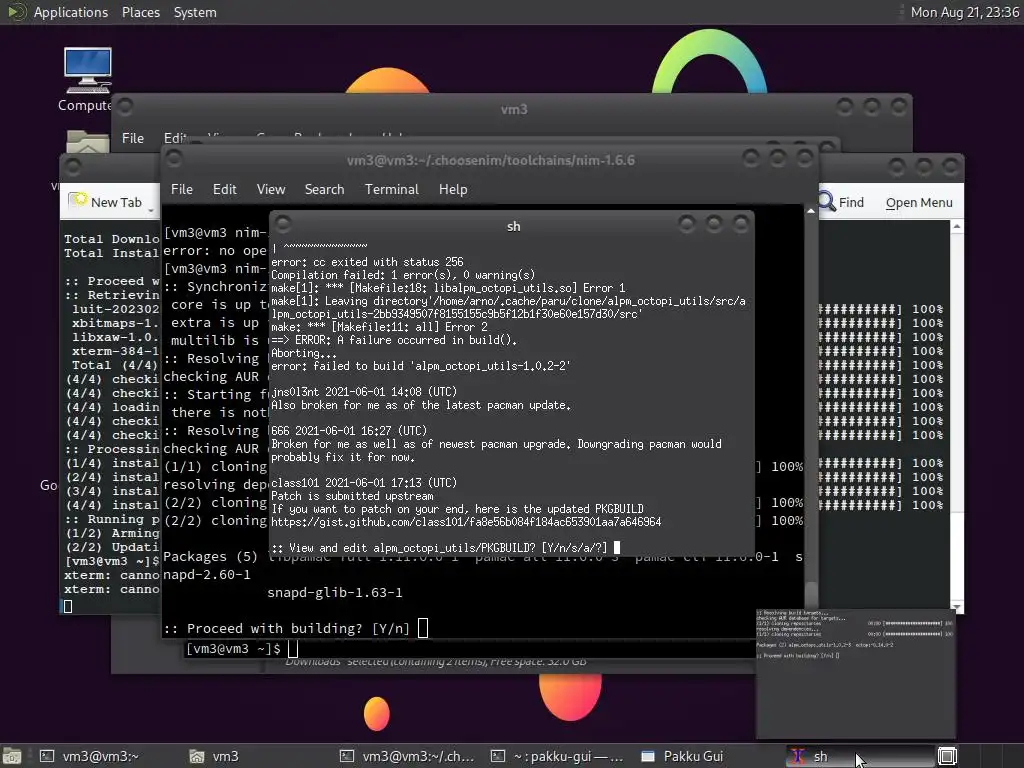Click the gist.github.com URL in sh window
Viewport: 1024px width, 768px height.
click(x=466, y=522)
